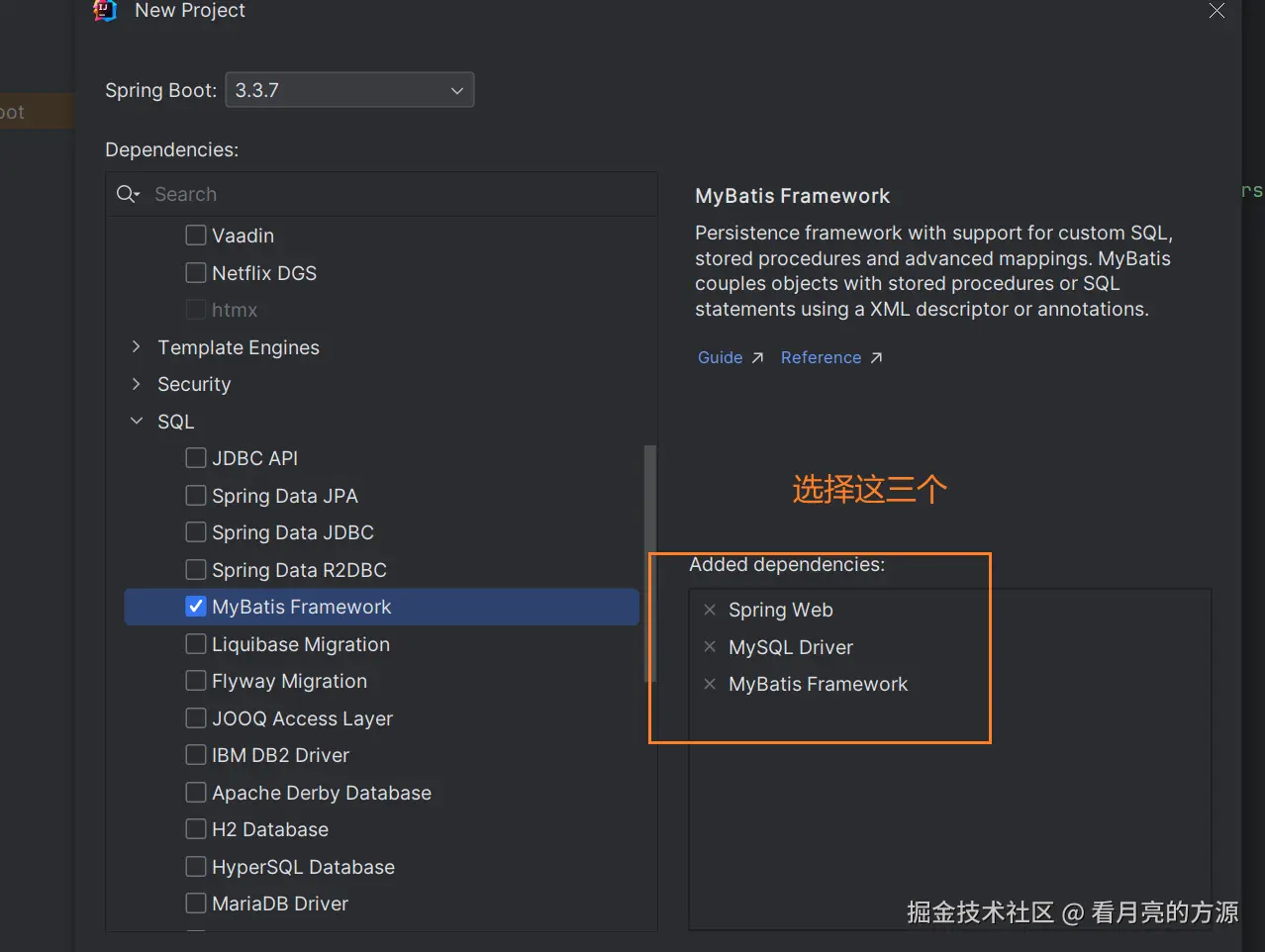
Task: Enable the JDBC API checkbox
Action: click(196, 458)
